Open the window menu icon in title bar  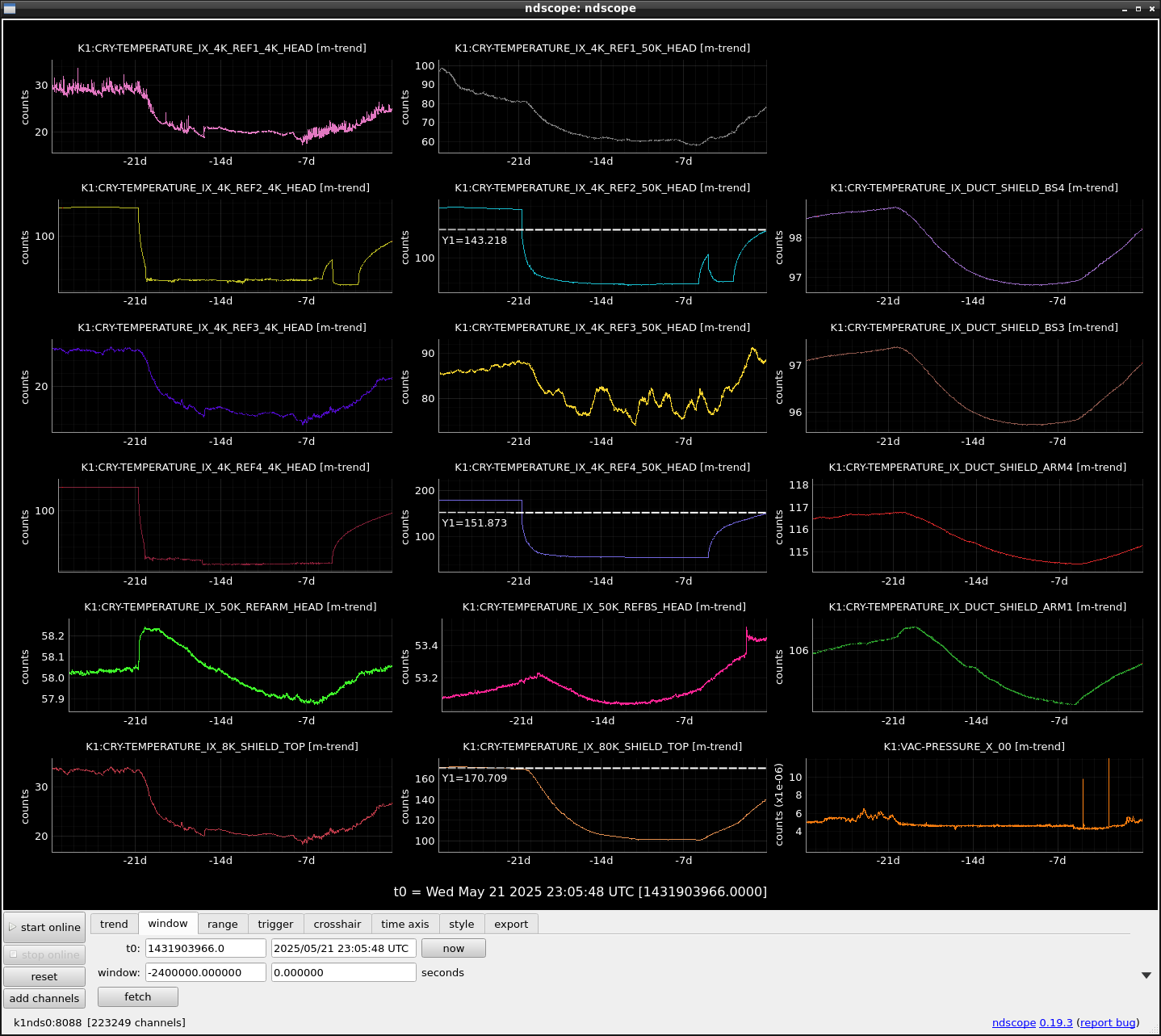(x=10, y=8)
